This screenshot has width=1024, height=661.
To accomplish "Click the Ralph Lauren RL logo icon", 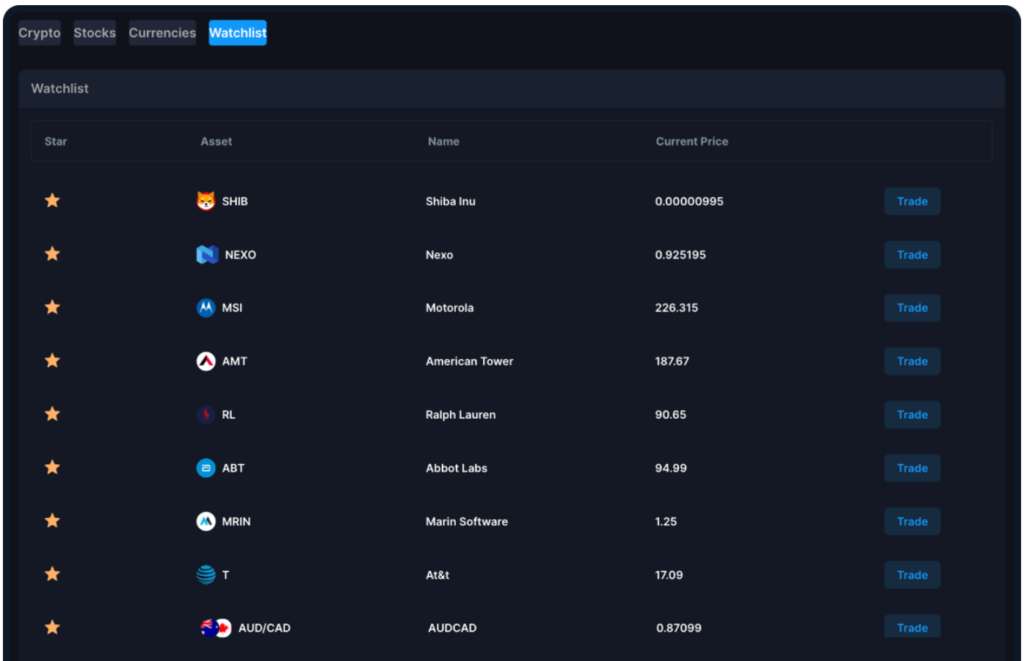I will pyautogui.click(x=206, y=415).
